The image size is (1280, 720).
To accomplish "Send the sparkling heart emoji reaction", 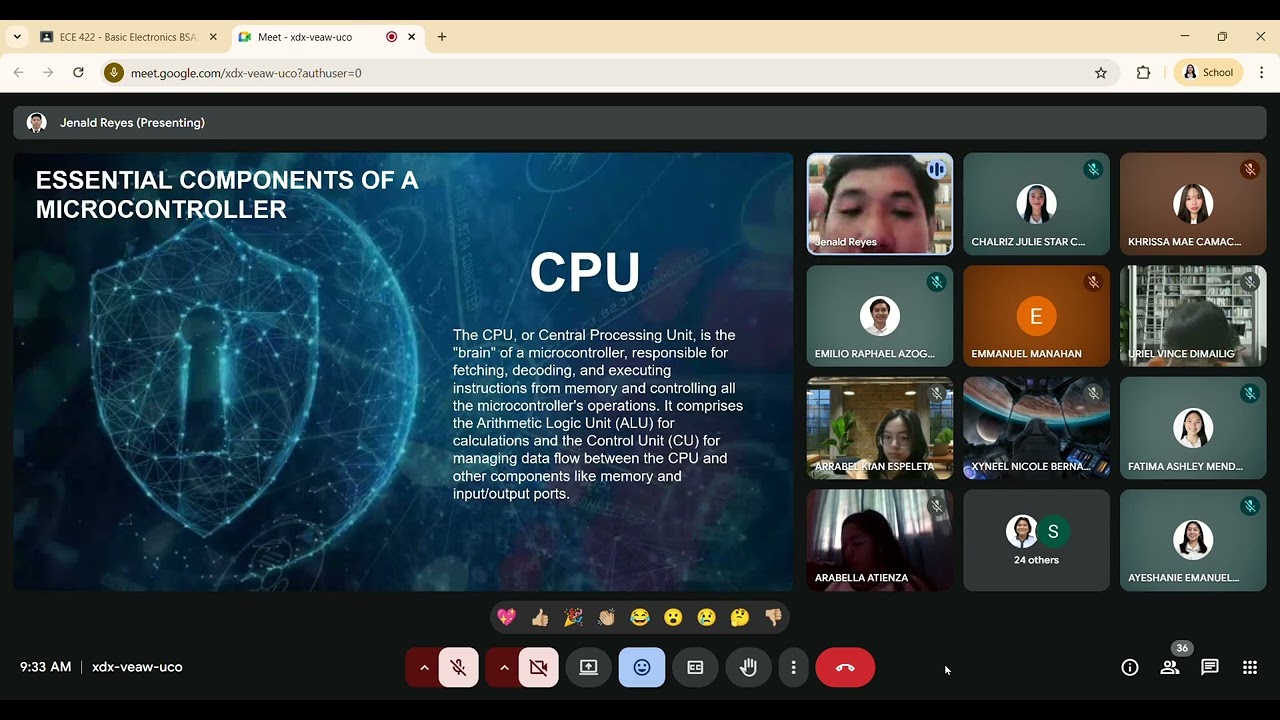I will (x=507, y=618).
